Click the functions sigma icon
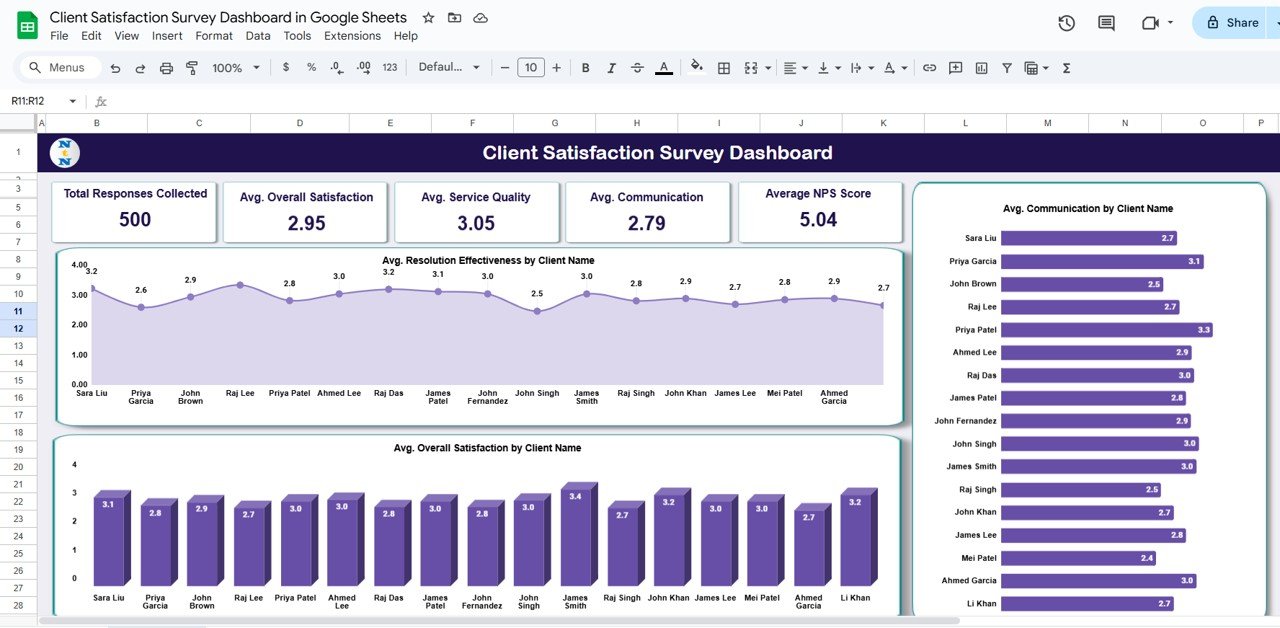This screenshot has height=628, width=1280. [1066, 68]
